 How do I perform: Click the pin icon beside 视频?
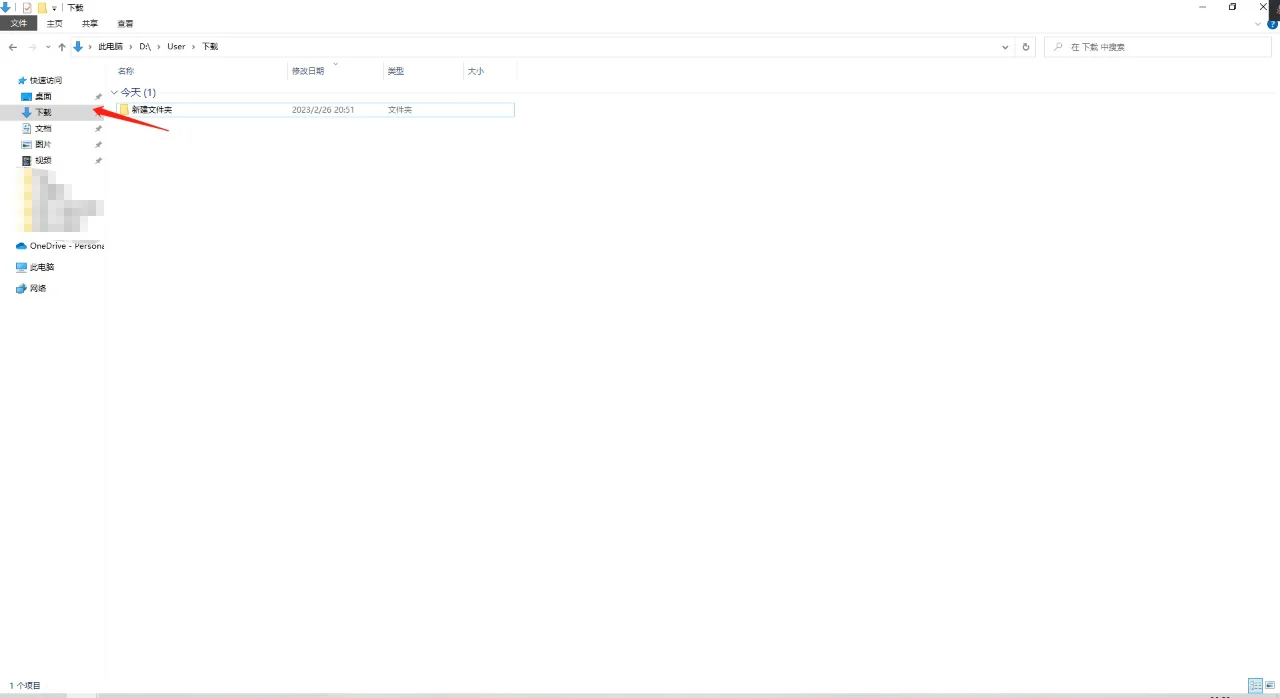point(98,160)
